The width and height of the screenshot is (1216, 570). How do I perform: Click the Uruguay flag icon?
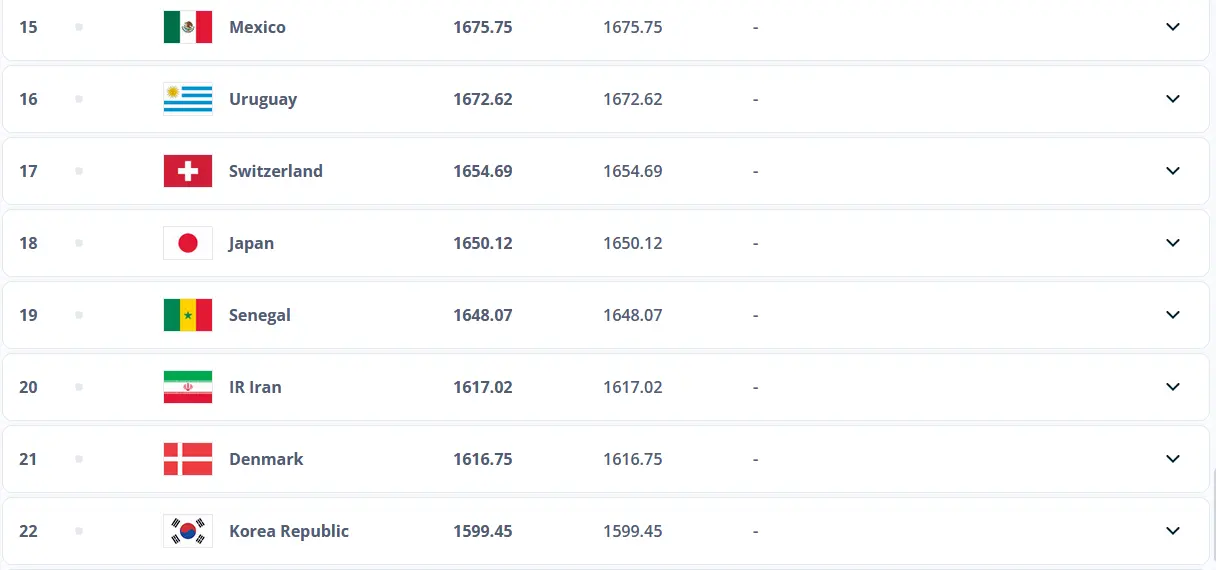(188, 99)
